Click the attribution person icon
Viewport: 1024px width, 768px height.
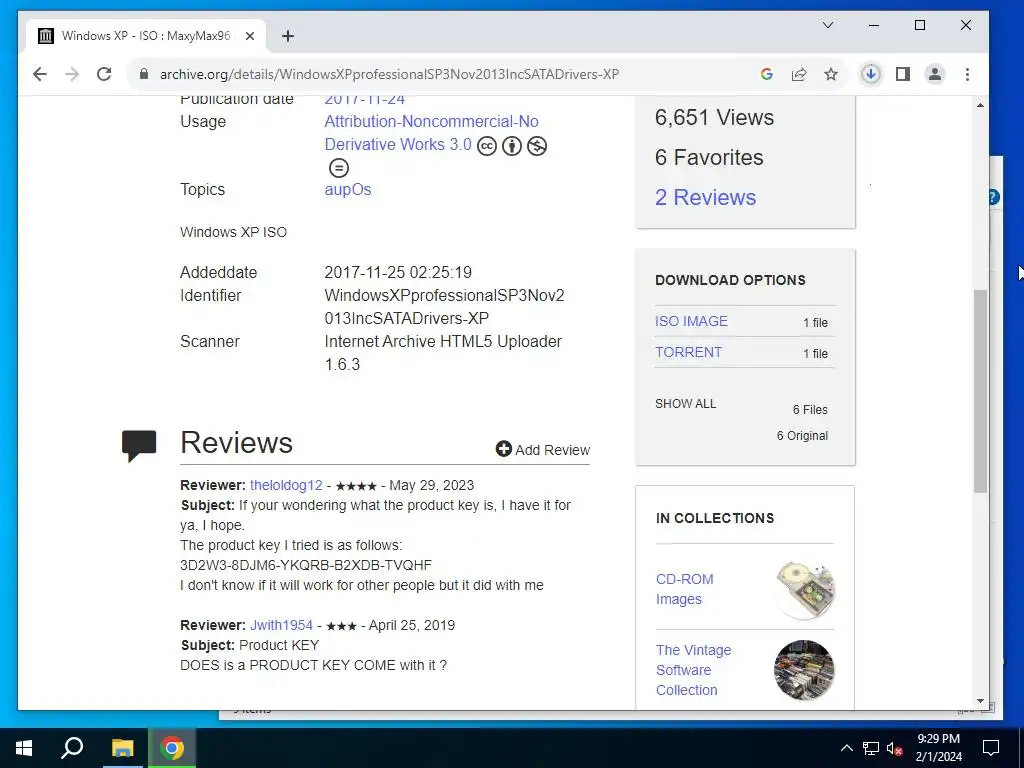coord(512,146)
